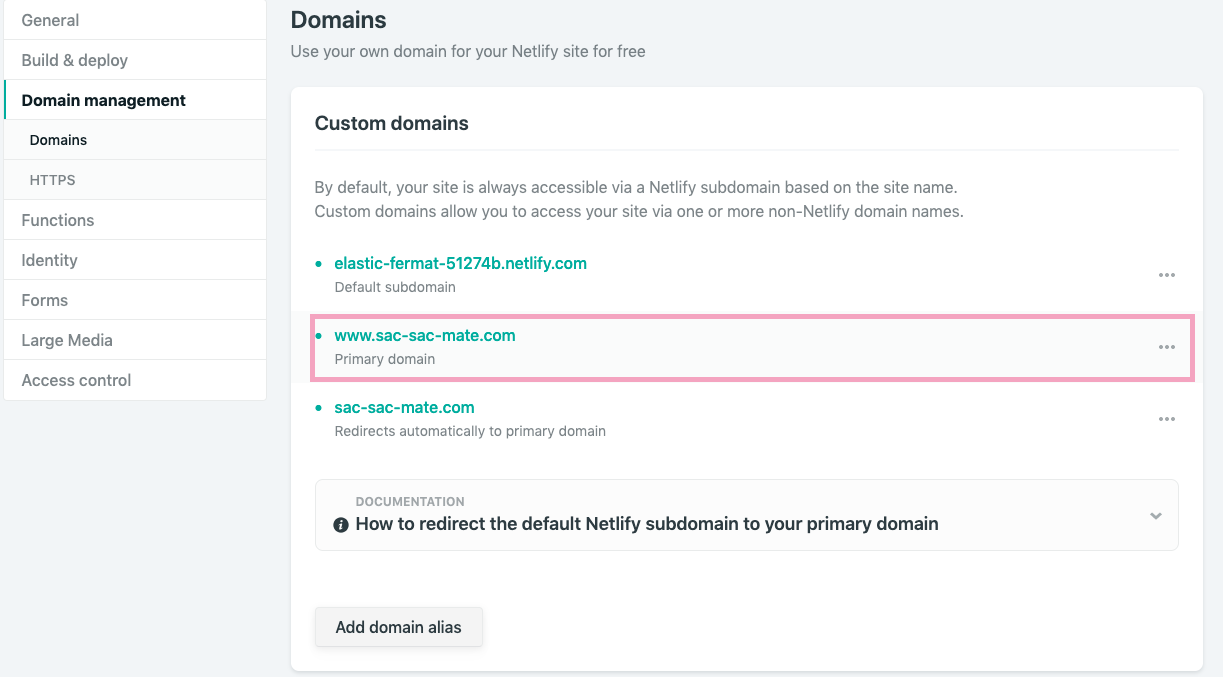Open the redirect default subdomain documentation title
The width and height of the screenshot is (1223, 677).
click(x=647, y=524)
